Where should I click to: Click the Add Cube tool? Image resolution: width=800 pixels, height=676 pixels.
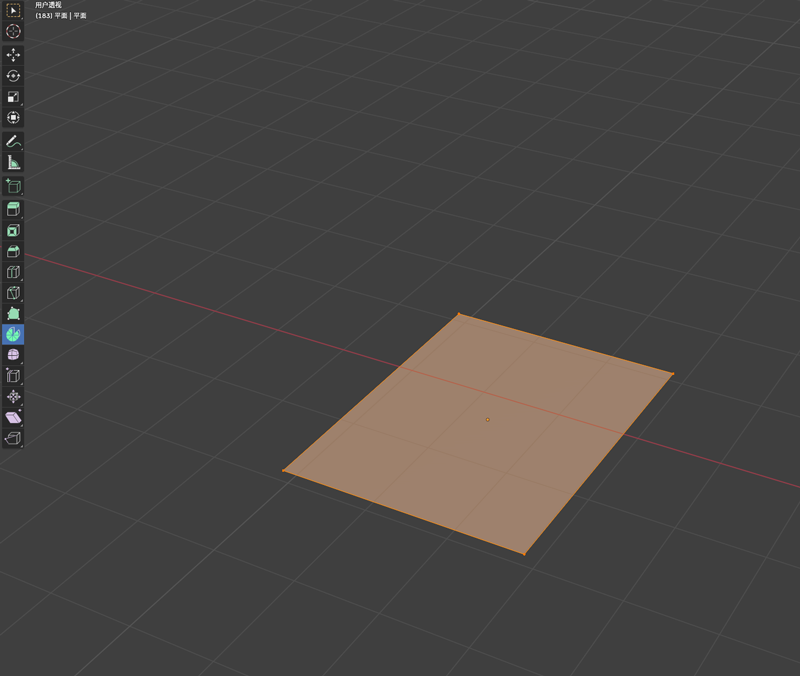(14, 186)
